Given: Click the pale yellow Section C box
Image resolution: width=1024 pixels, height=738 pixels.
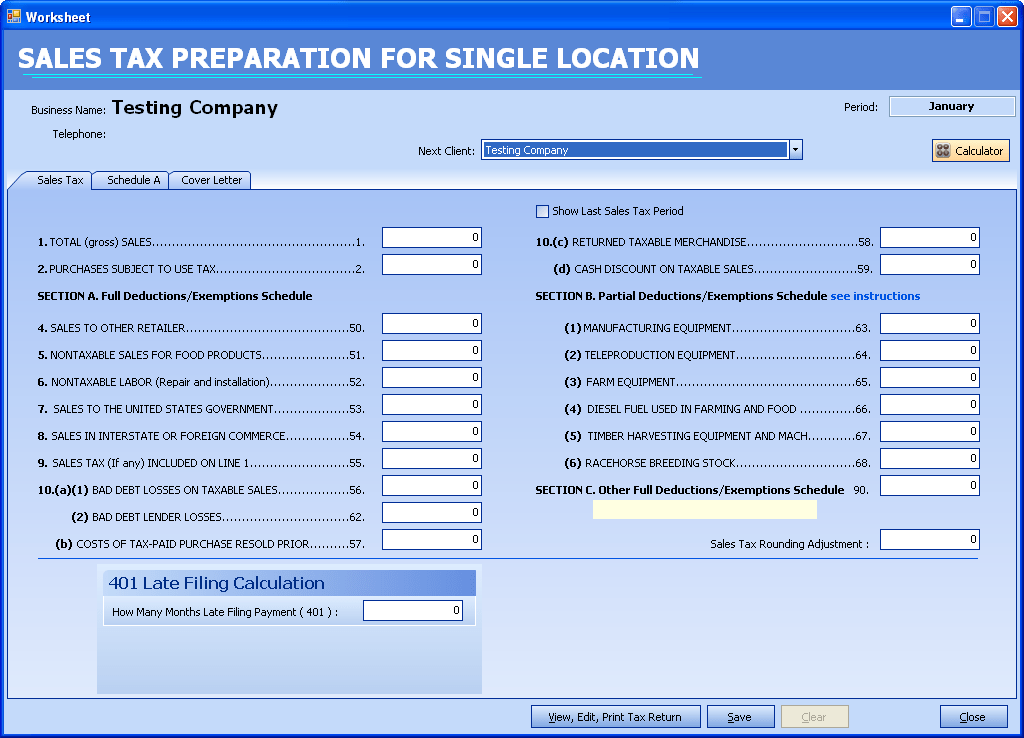Looking at the screenshot, I should click(x=705, y=509).
